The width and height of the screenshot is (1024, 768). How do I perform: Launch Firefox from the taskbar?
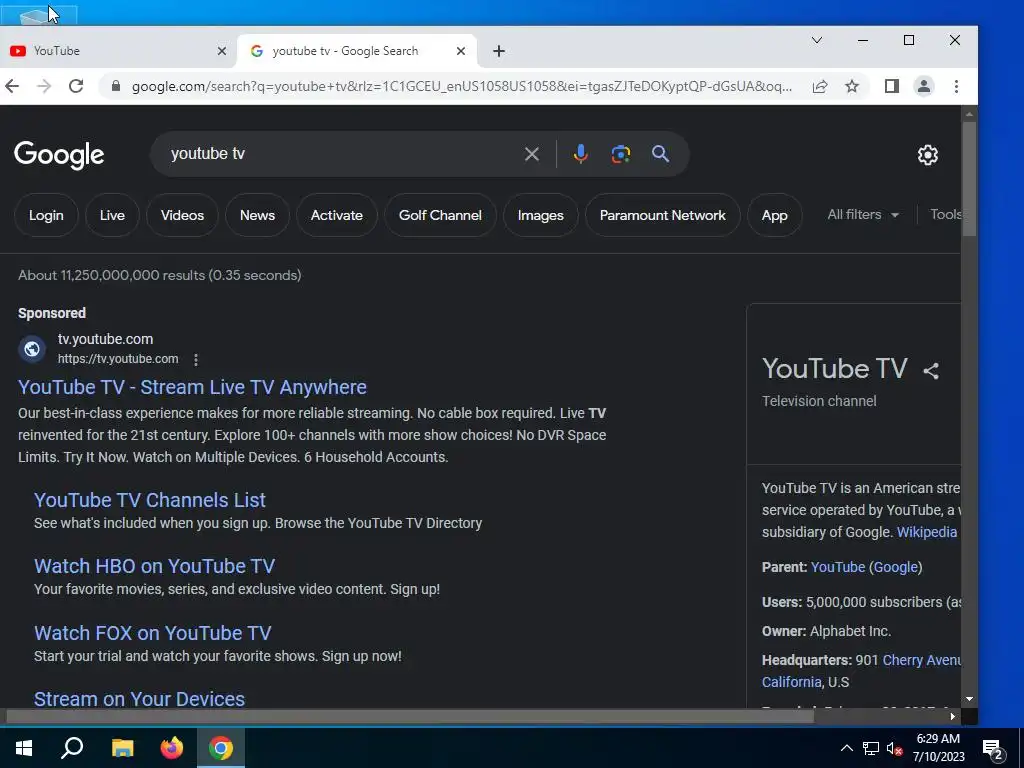coord(171,748)
